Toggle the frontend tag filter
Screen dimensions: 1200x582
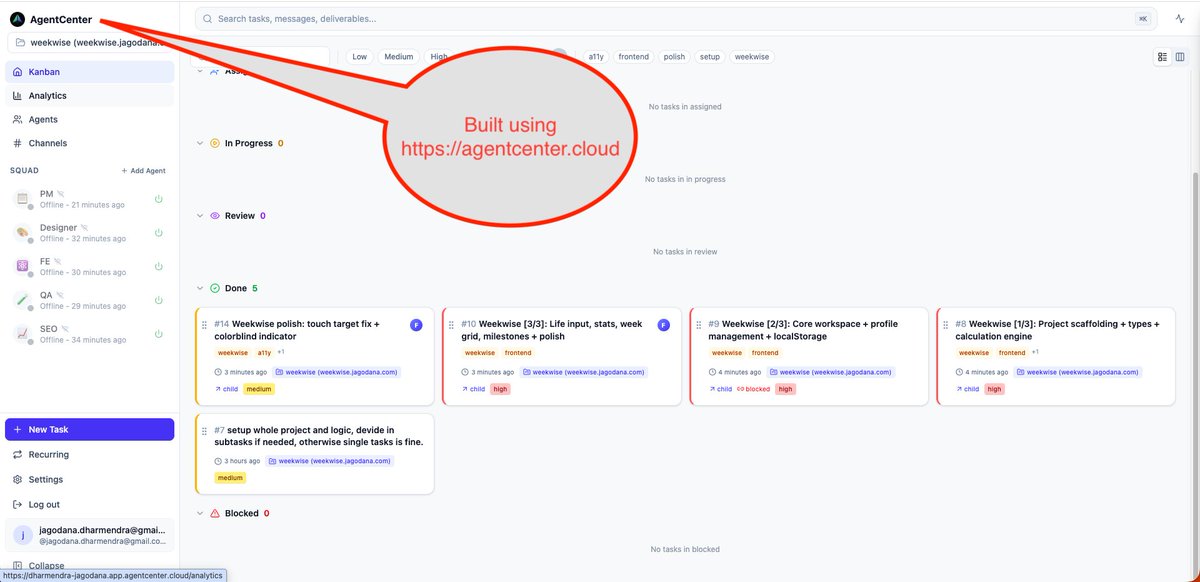tap(634, 57)
